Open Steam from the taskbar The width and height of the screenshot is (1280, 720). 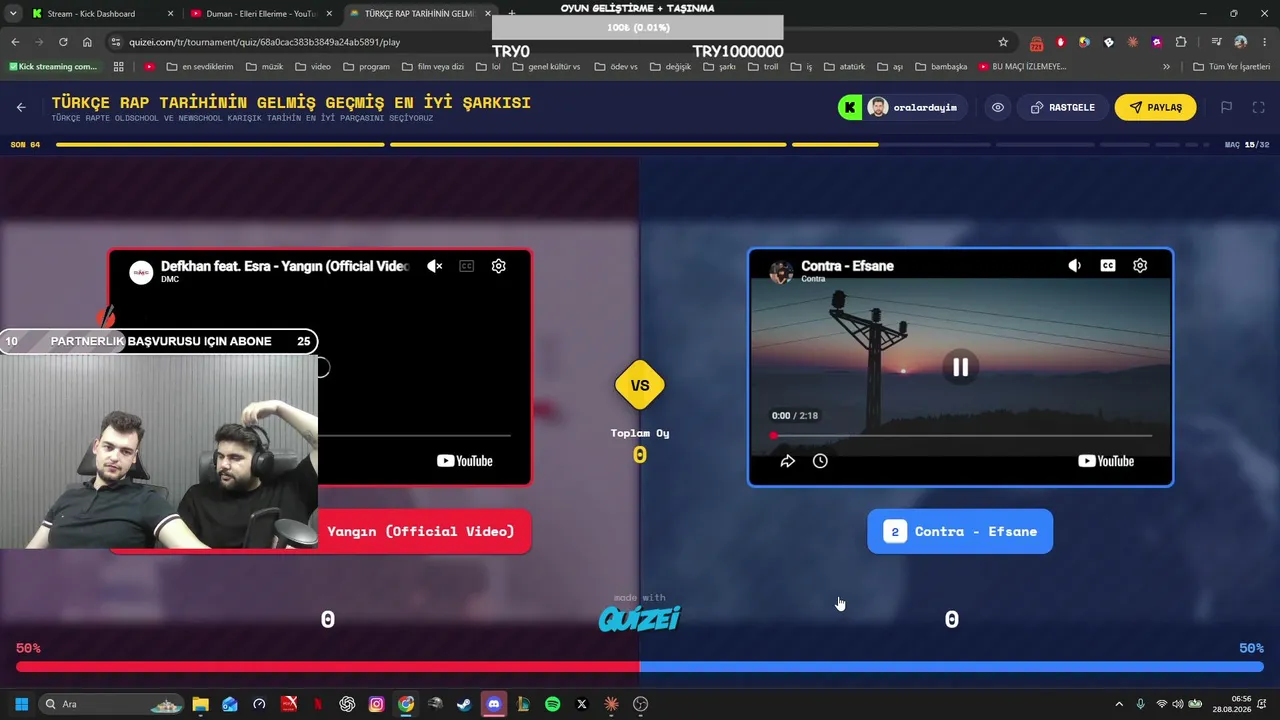coord(464,704)
